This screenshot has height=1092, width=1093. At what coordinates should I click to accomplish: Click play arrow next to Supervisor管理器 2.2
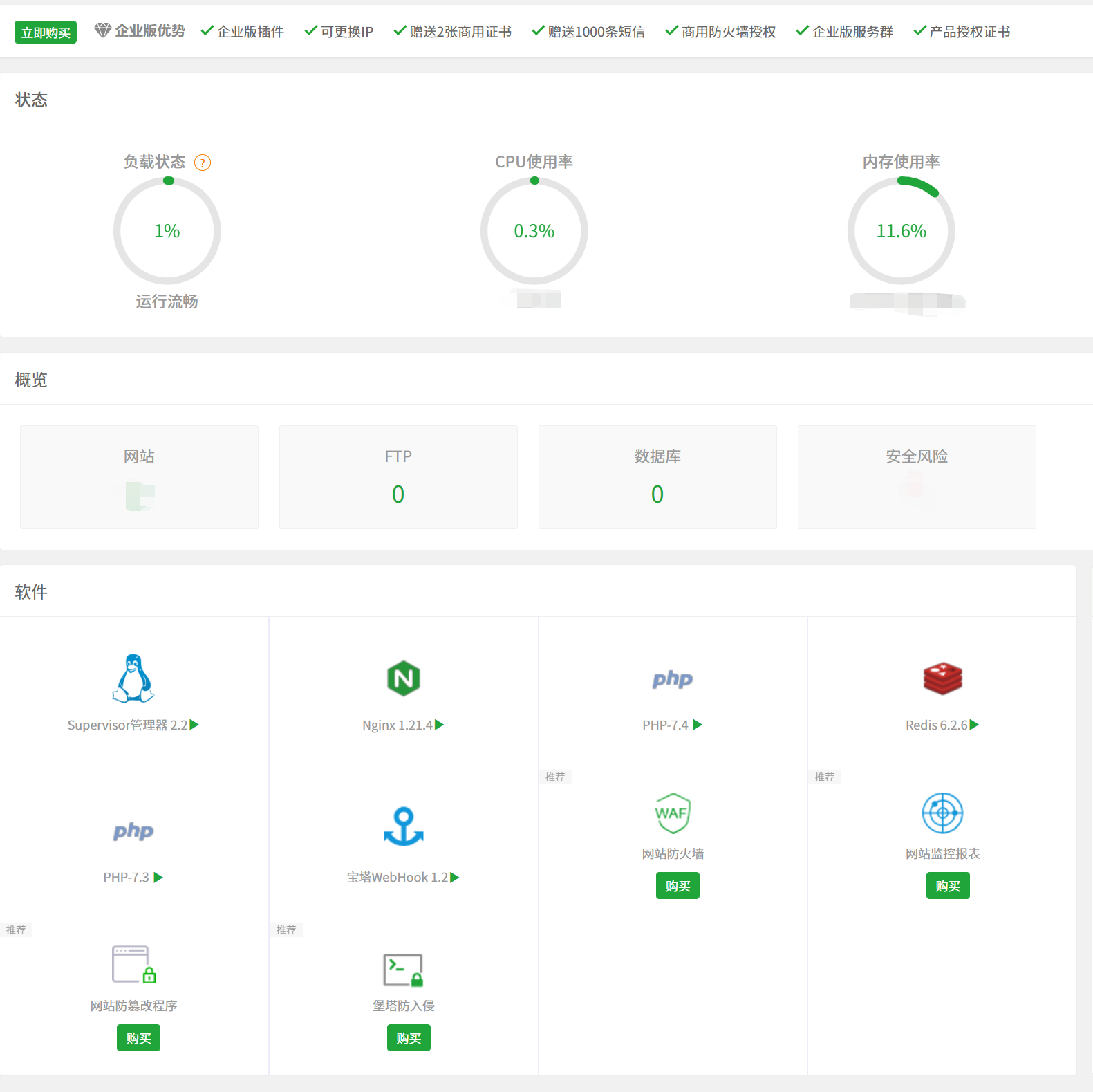click(194, 725)
